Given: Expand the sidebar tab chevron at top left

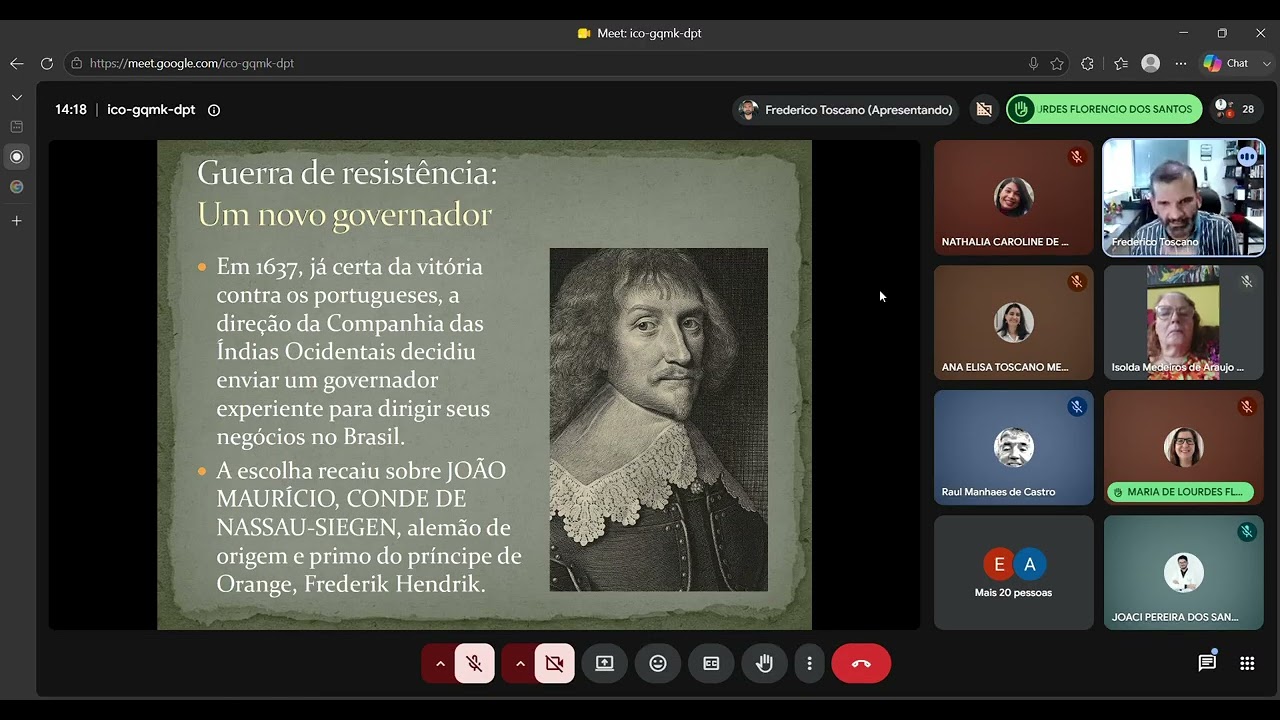Looking at the screenshot, I should coord(16,97).
